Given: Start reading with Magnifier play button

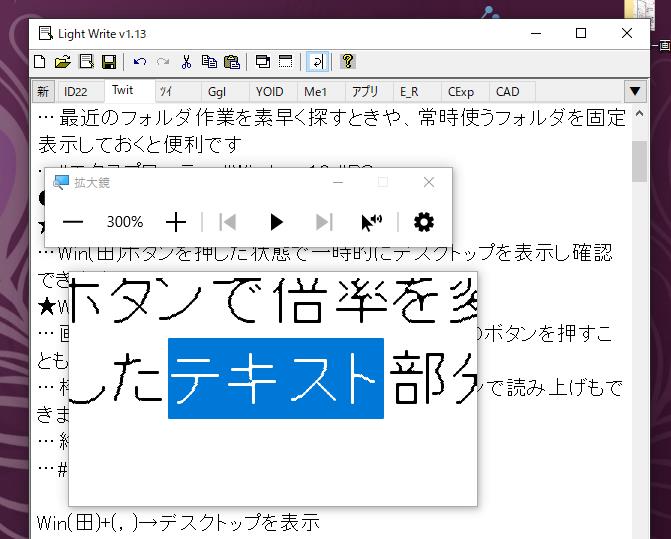Looking at the screenshot, I should 276,222.
